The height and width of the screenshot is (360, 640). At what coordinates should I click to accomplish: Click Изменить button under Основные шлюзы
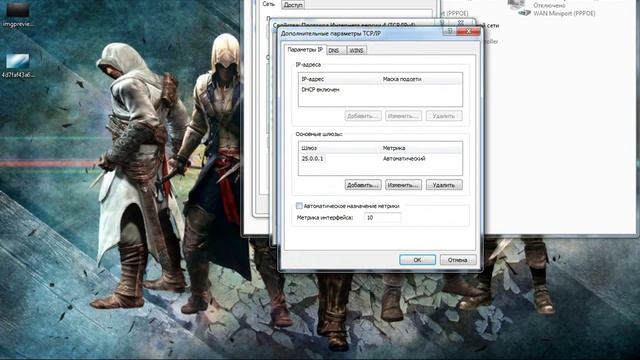(403, 185)
